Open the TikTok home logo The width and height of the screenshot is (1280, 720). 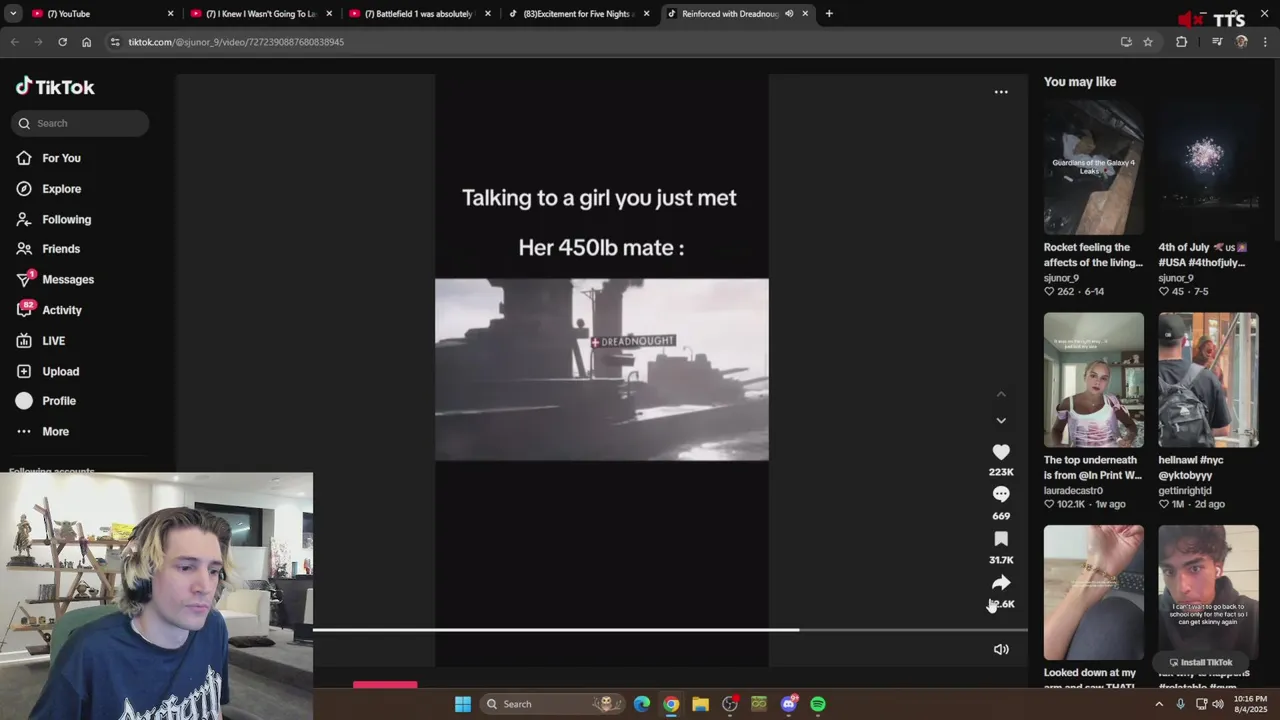55,87
